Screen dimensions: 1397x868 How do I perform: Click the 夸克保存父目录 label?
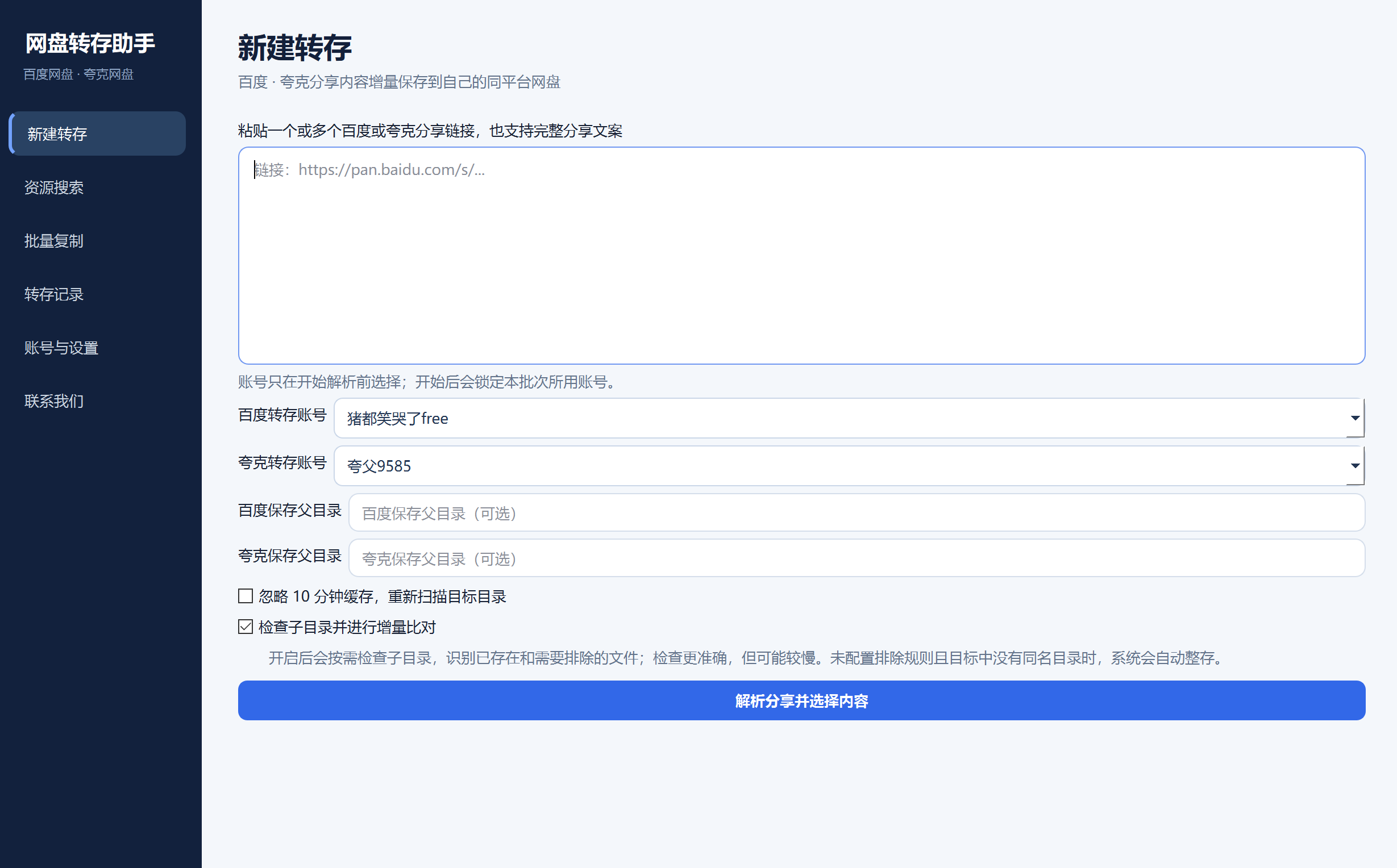[x=290, y=556]
